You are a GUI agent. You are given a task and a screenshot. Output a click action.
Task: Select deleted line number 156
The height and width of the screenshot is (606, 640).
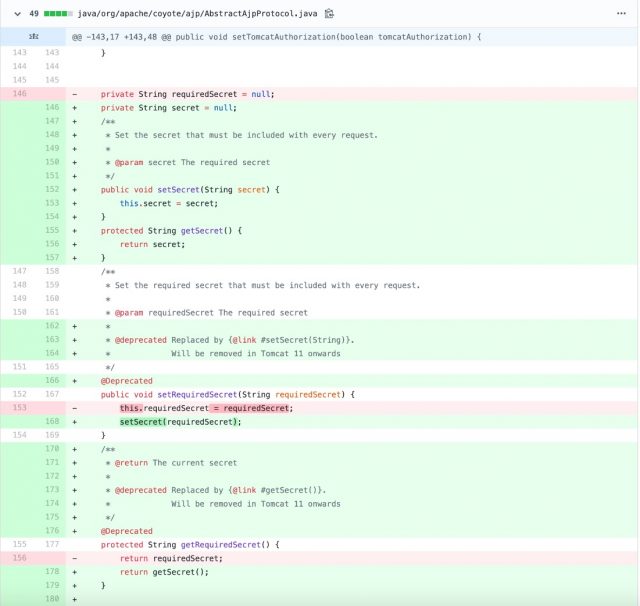click(19, 558)
